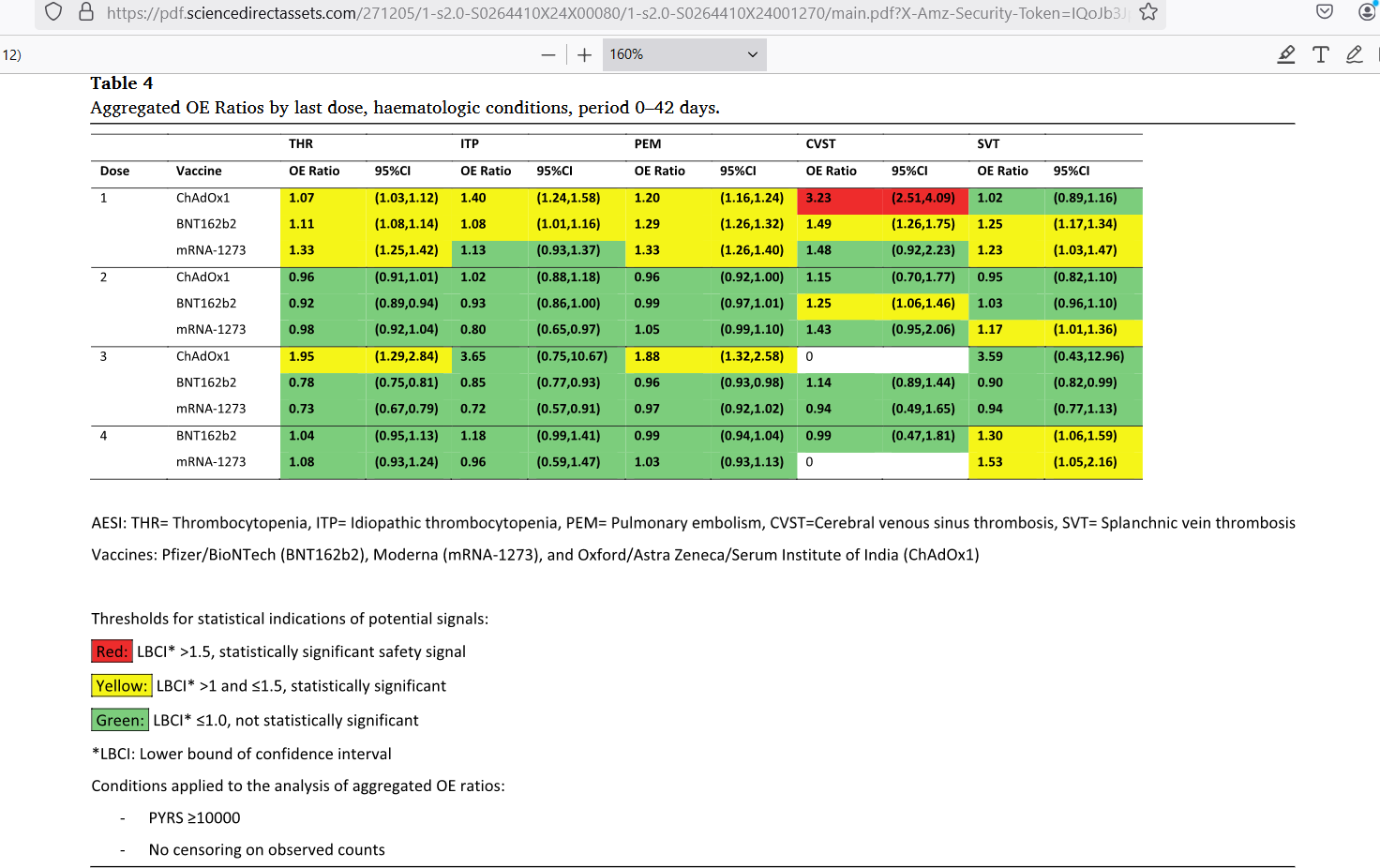Select the PDF highlight tool
The image size is (1380, 868).
pyautogui.click(x=1286, y=54)
